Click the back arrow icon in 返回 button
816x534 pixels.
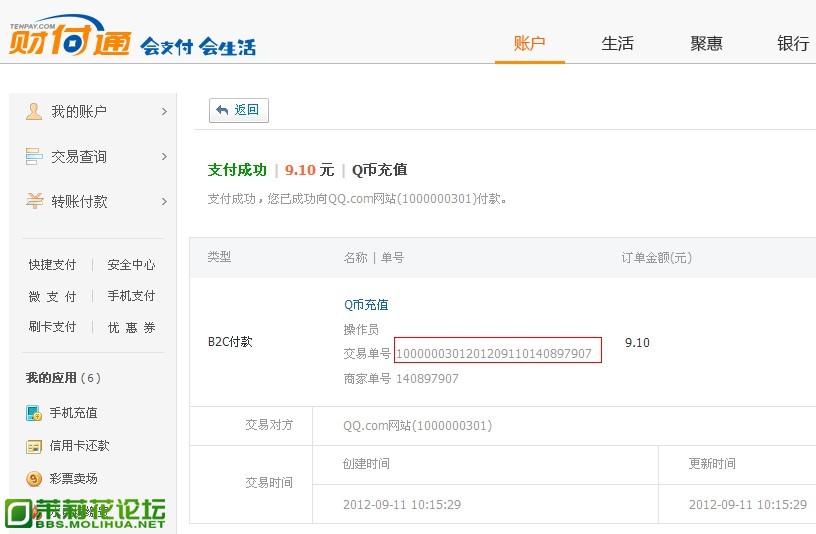[222, 110]
